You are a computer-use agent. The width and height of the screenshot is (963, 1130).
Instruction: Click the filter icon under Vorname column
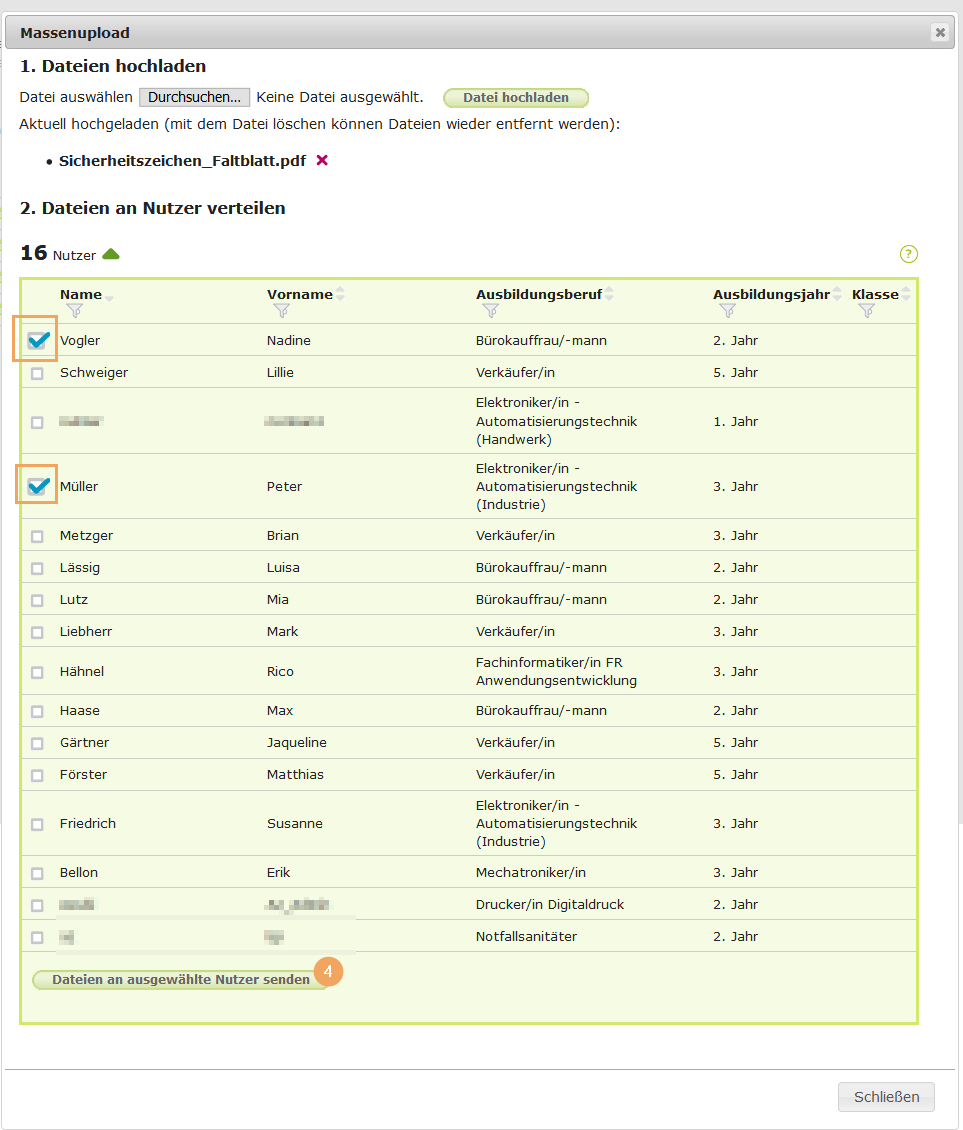click(x=281, y=311)
